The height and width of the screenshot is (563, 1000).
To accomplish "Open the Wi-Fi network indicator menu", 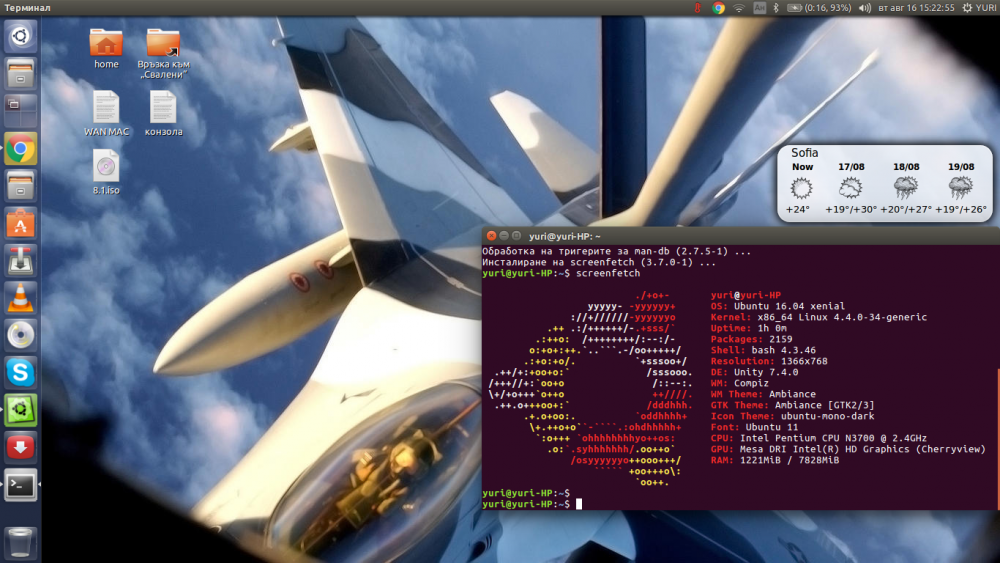I will point(739,8).
